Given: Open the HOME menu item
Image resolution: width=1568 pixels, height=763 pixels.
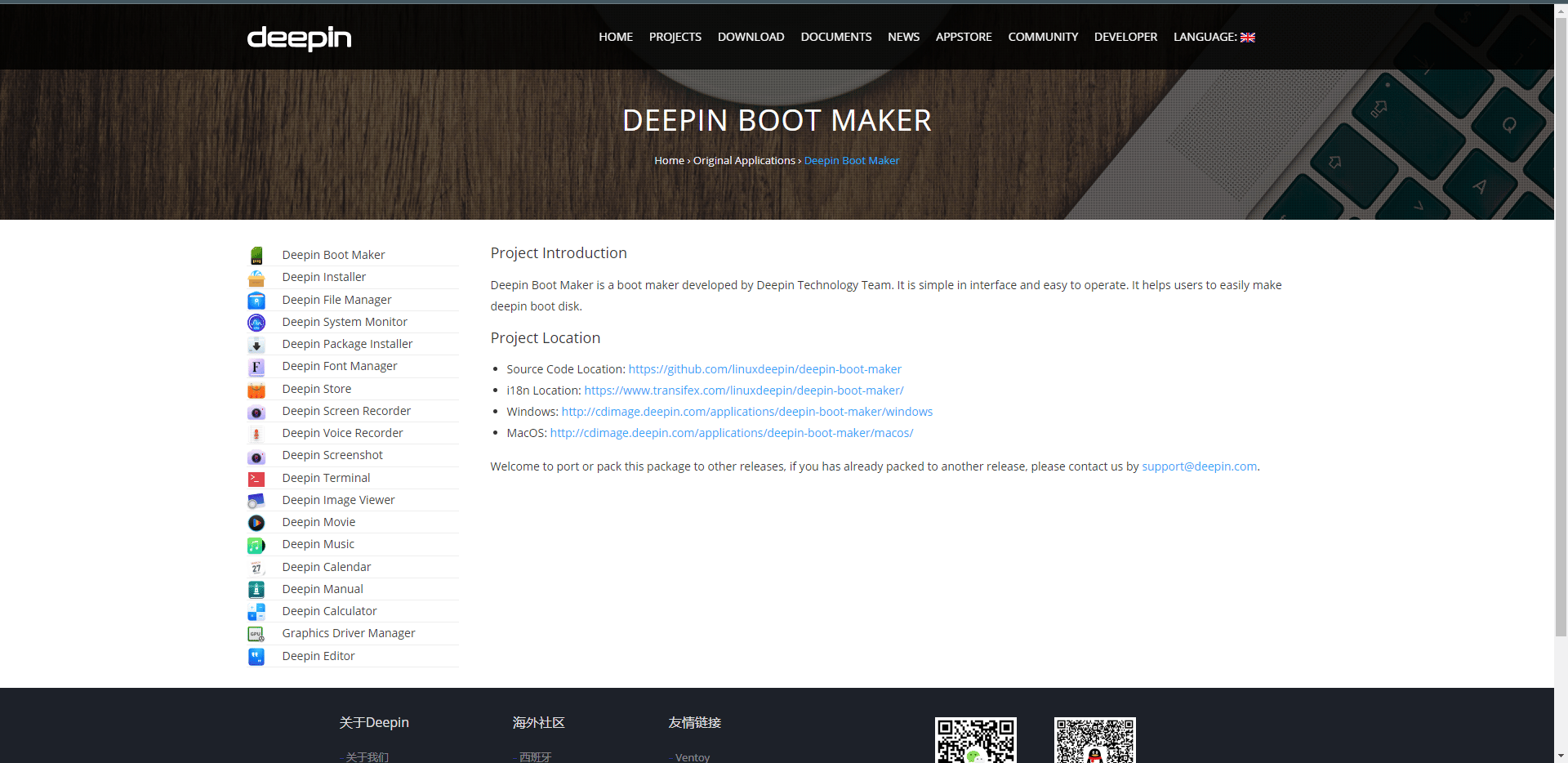Looking at the screenshot, I should click(x=616, y=37).
